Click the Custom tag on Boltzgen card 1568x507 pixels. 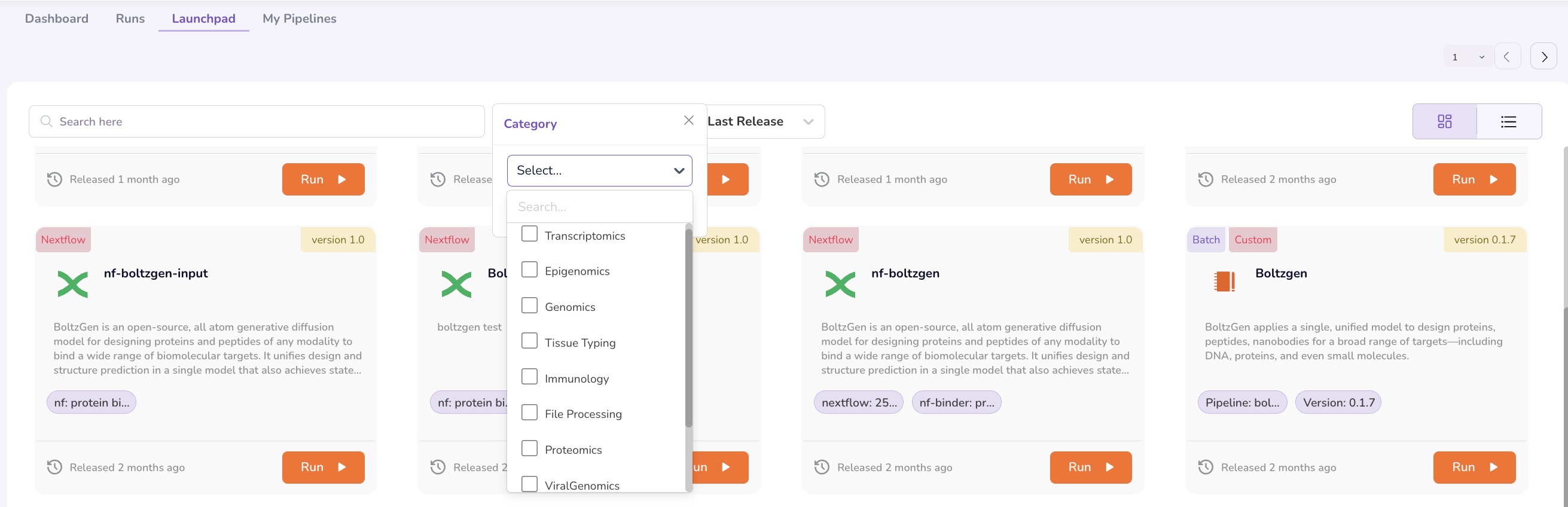point(1253,240)
